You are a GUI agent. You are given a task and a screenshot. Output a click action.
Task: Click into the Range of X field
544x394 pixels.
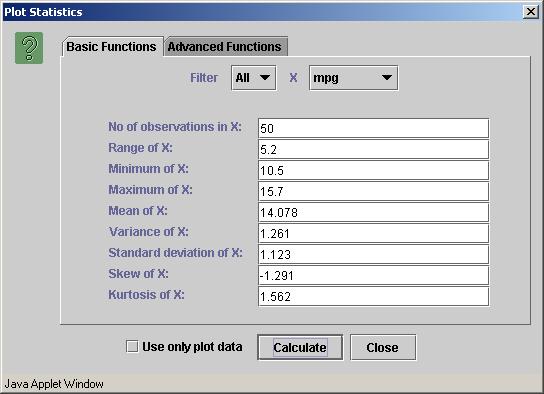click(374, 149)
